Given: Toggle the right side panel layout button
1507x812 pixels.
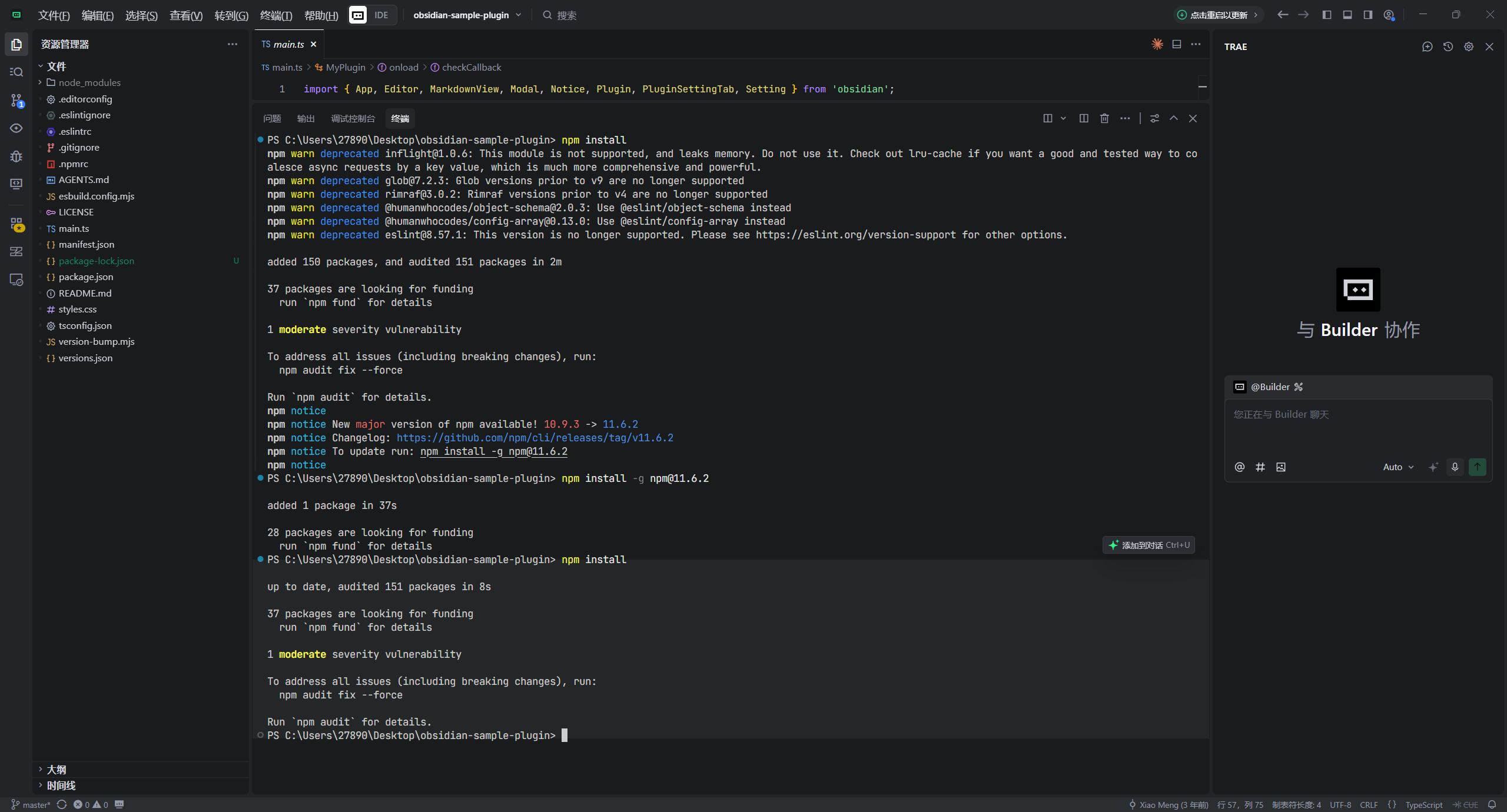Looking at the screenshot, I should pyautogui.click(x=1368, y=15).
